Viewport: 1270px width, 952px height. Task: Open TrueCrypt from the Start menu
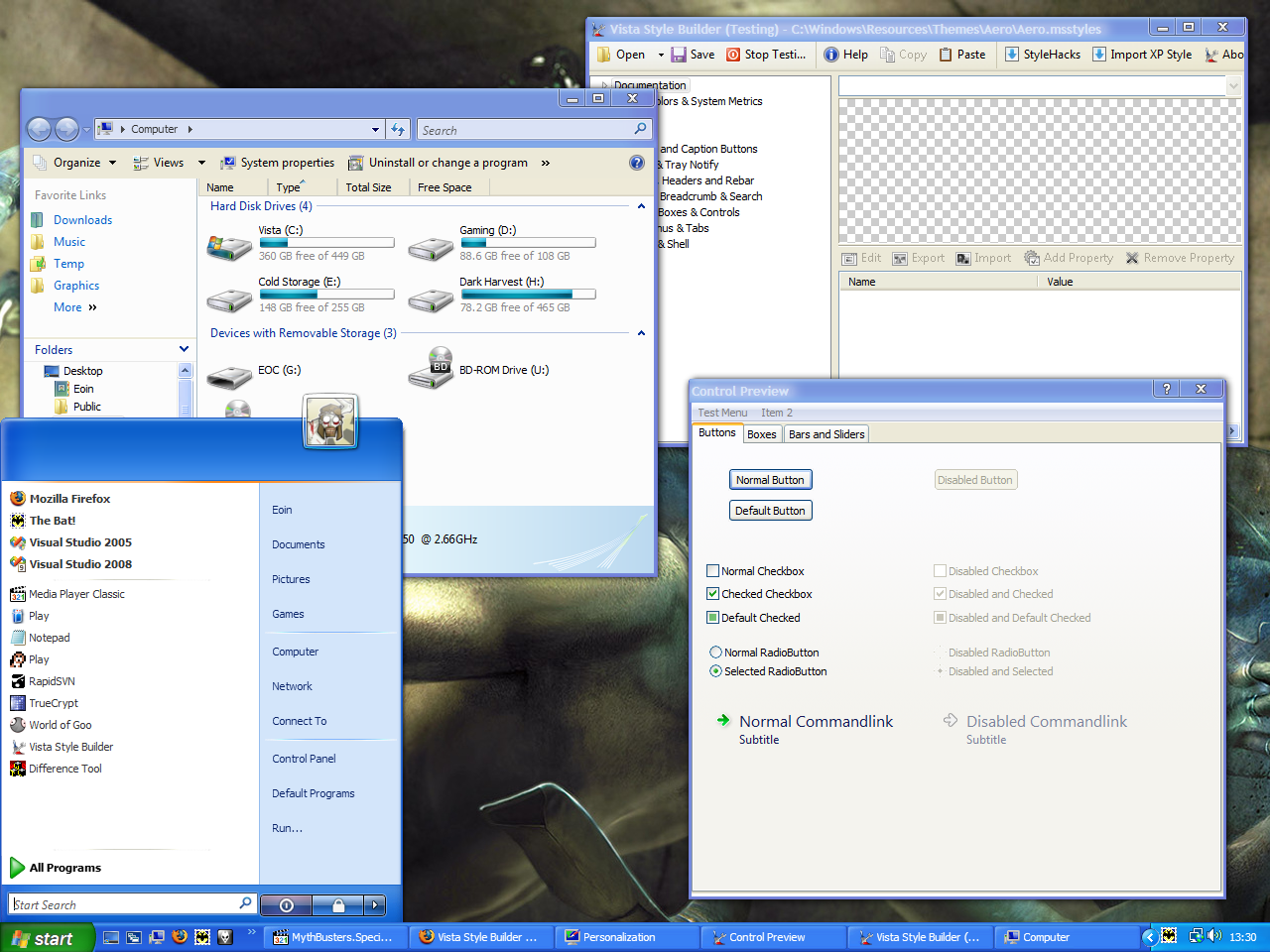44,703
